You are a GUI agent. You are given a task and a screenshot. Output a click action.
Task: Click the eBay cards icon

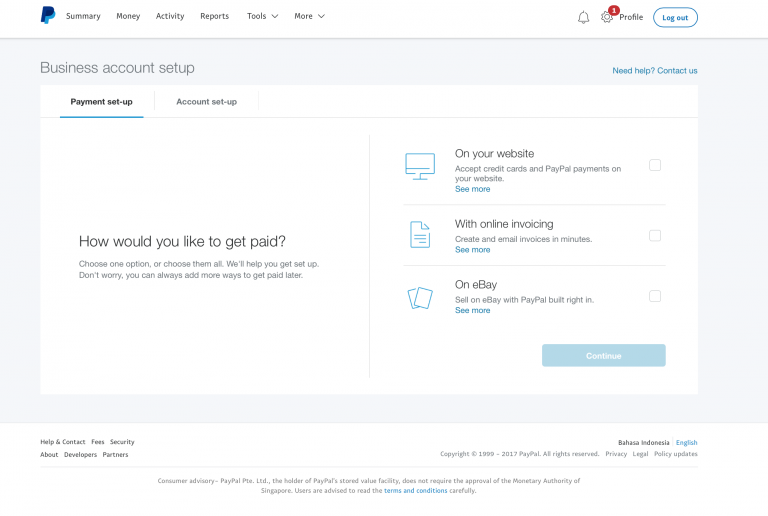420,298
